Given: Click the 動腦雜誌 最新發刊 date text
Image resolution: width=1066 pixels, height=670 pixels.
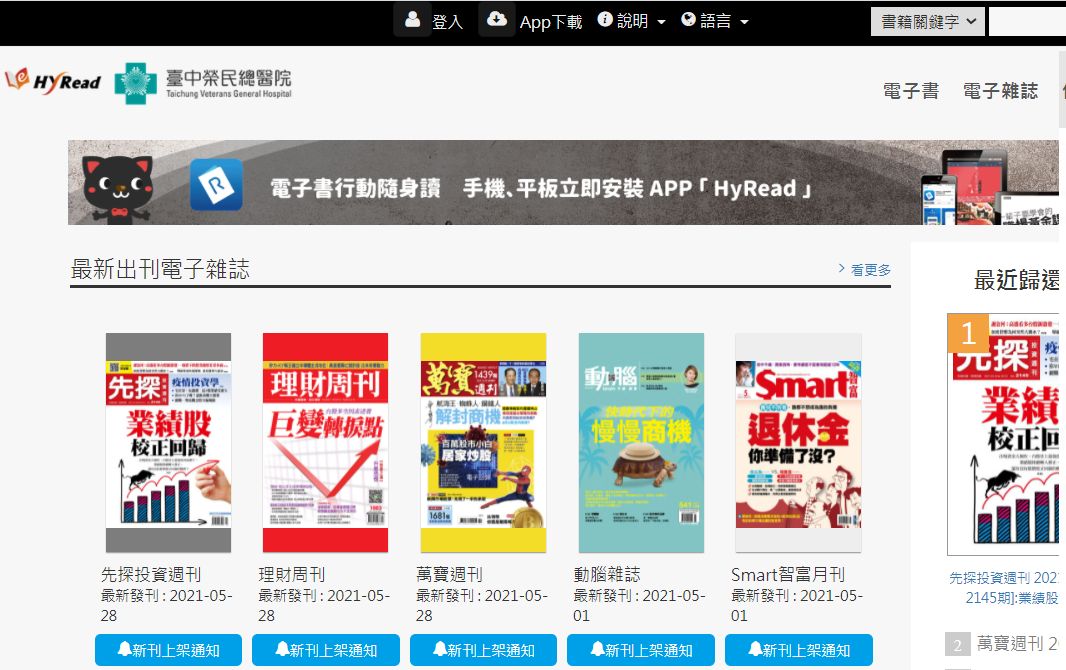Looking at the screenshot, I should click(x=640, y=605).
